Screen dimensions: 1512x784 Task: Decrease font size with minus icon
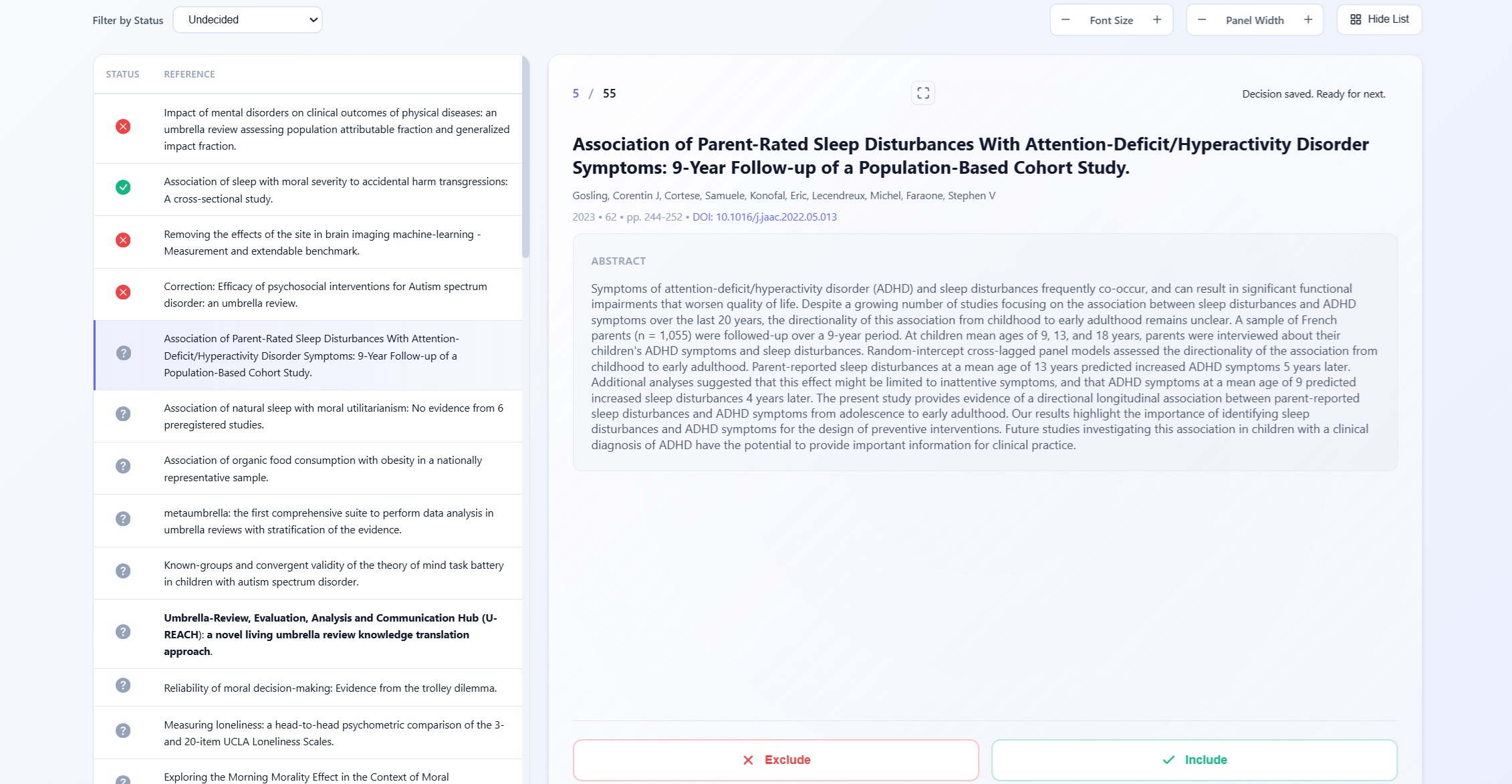pyautogui.click(x=1065, y=20)
